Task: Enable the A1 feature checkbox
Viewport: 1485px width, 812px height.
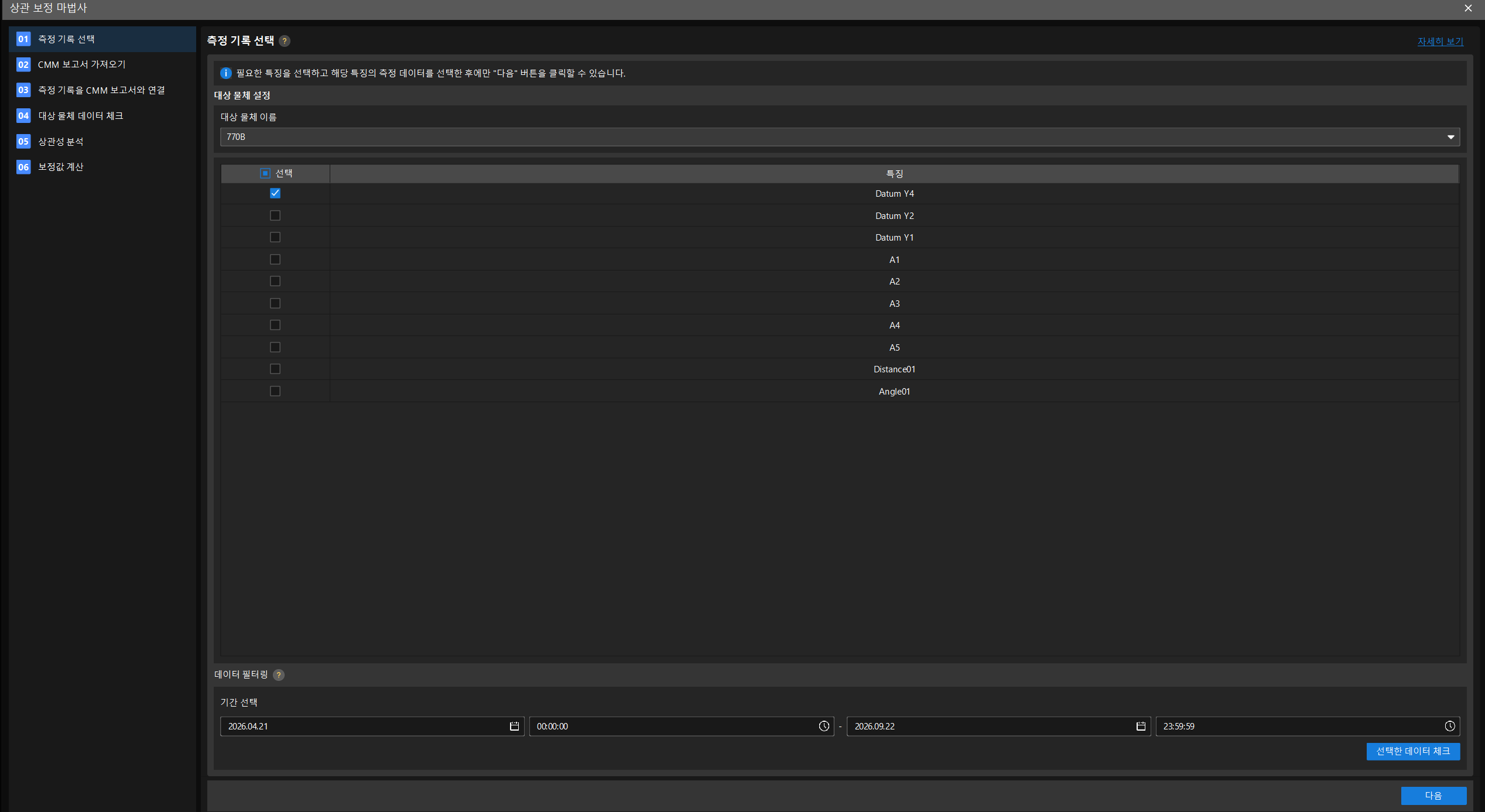Action: 275,259
